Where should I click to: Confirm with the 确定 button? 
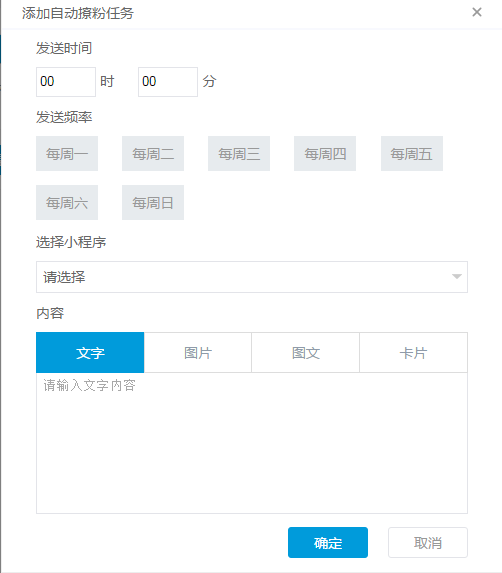tap(328, 543)
